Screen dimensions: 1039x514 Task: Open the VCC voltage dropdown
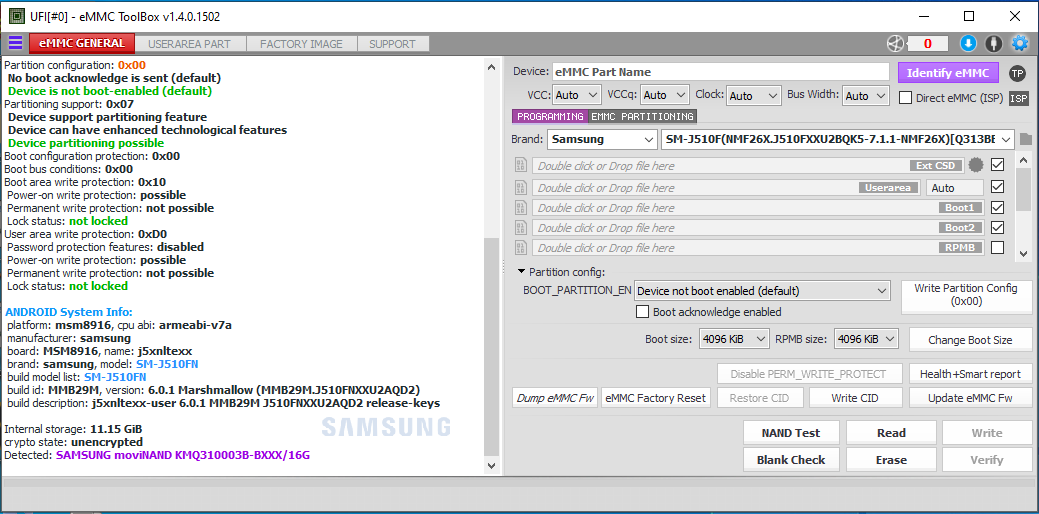[x=576, y=95]
